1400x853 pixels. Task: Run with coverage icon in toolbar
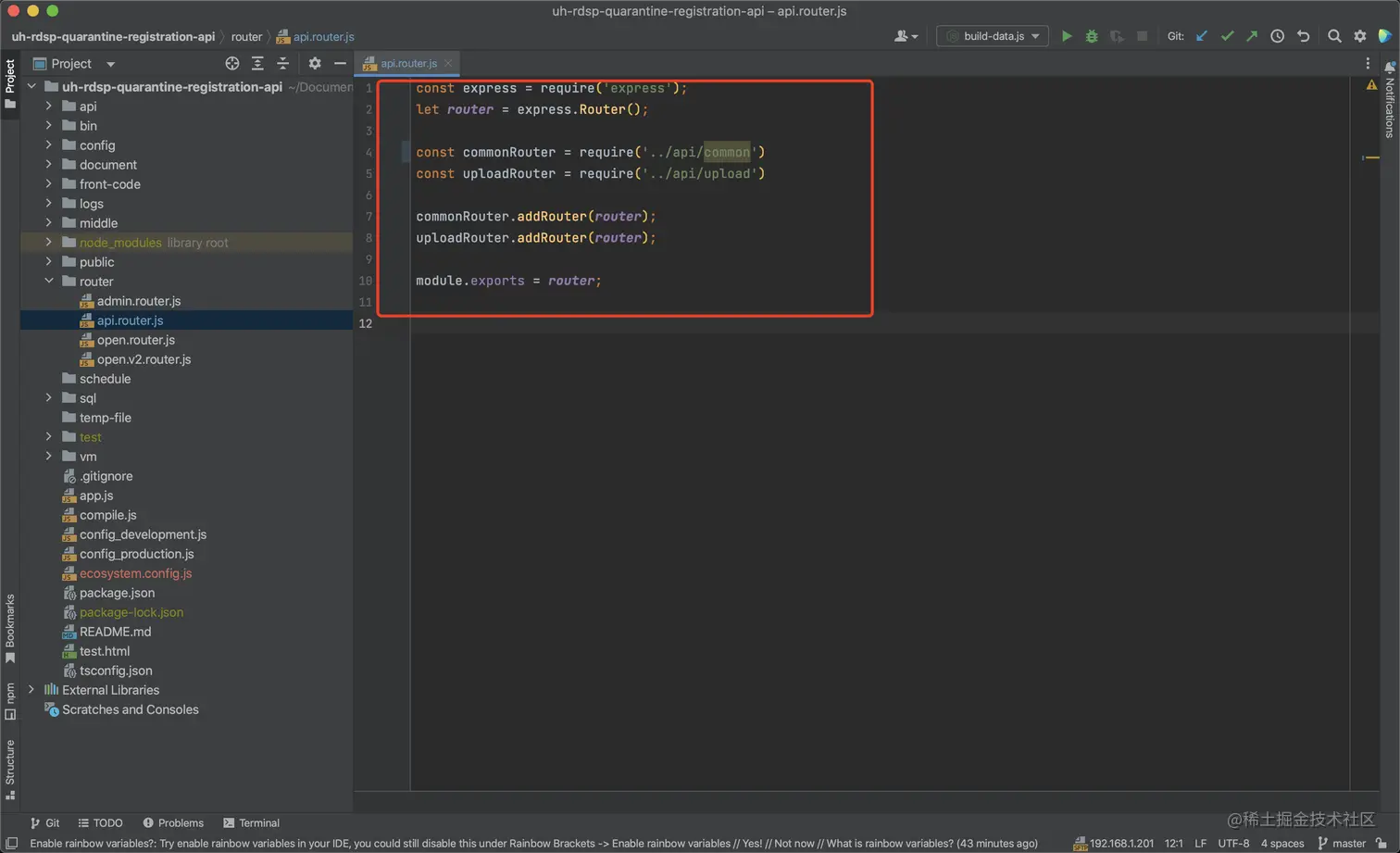[1117, 36]
